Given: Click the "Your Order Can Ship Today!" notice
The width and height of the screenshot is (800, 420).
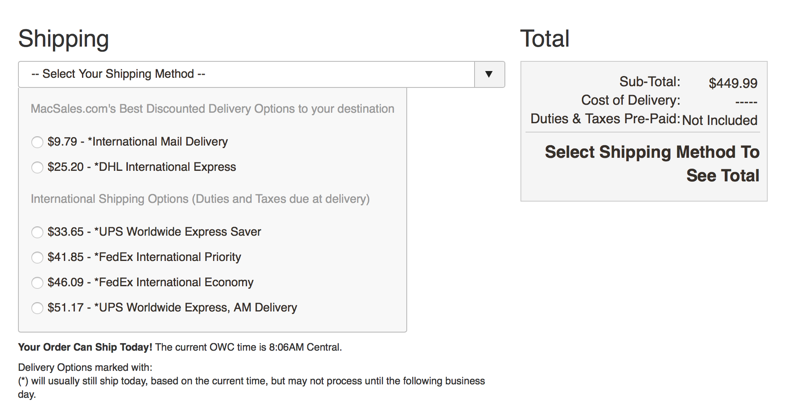Looking at the screenshot, I should point(86,347).
